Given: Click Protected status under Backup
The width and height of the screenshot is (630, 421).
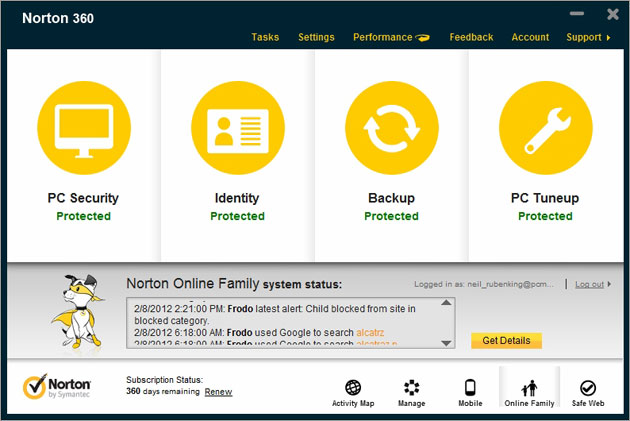Looking at the screenshot, I should [391, 216].
